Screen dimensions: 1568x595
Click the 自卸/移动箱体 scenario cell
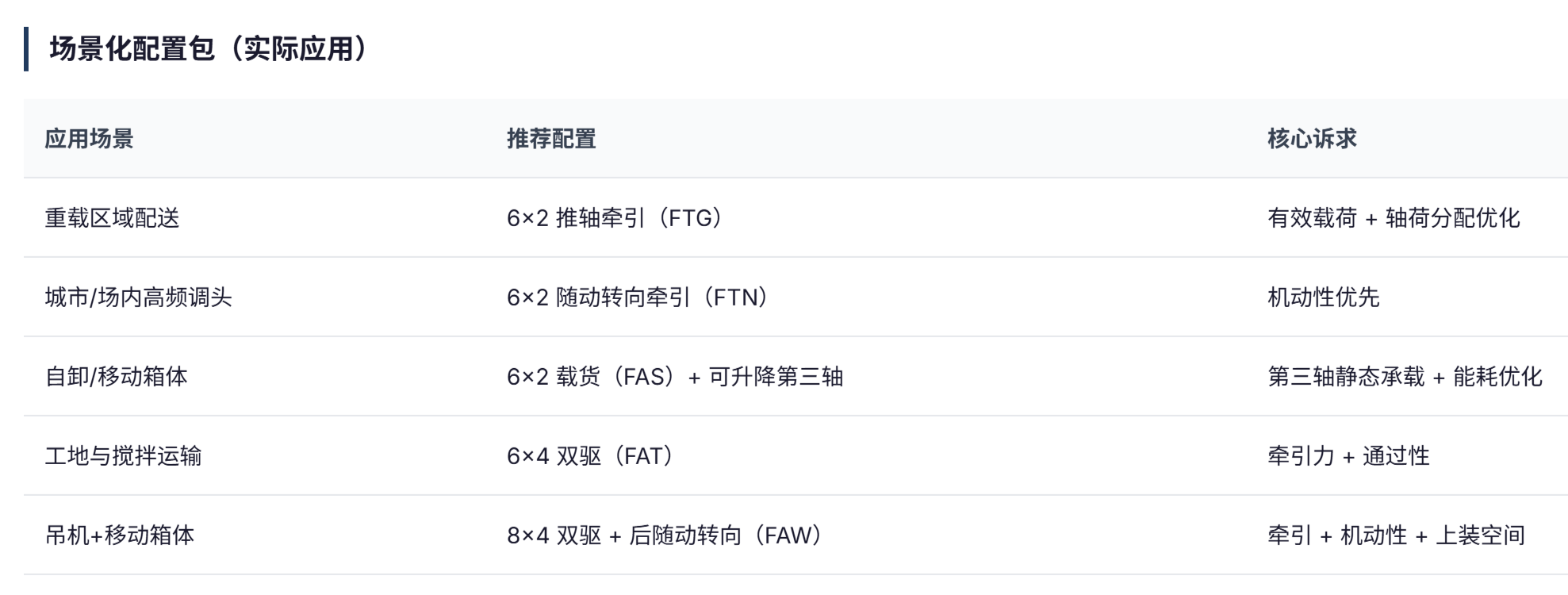coord(116,377)
